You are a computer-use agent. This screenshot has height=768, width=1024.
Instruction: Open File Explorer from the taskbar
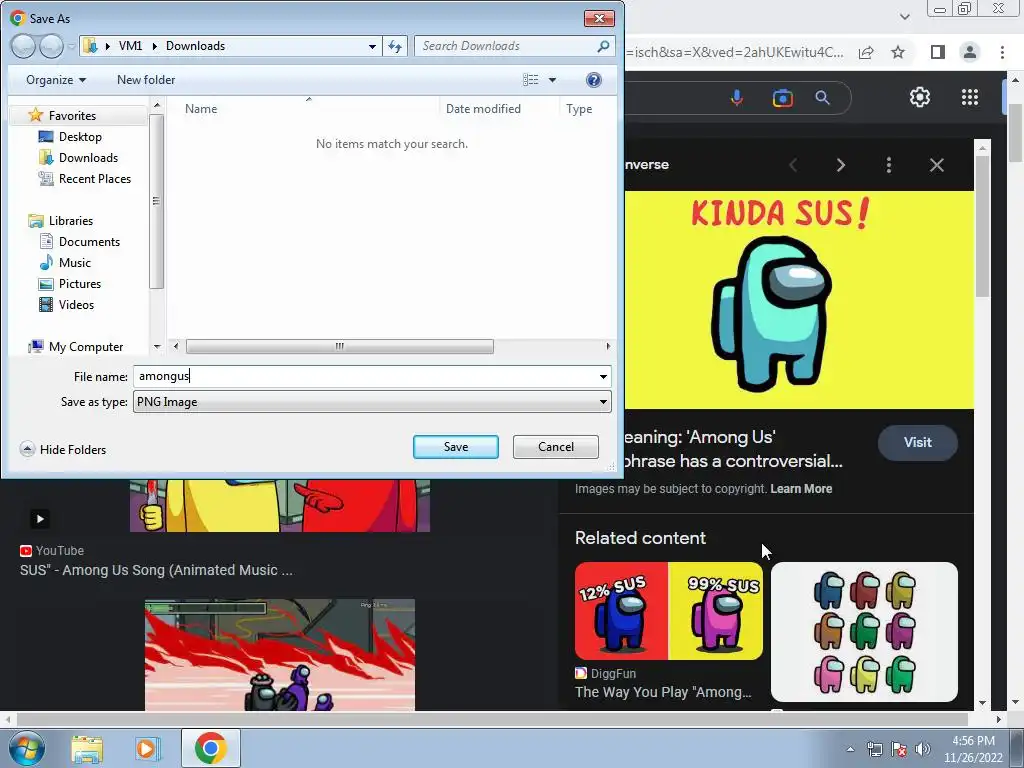87,748
